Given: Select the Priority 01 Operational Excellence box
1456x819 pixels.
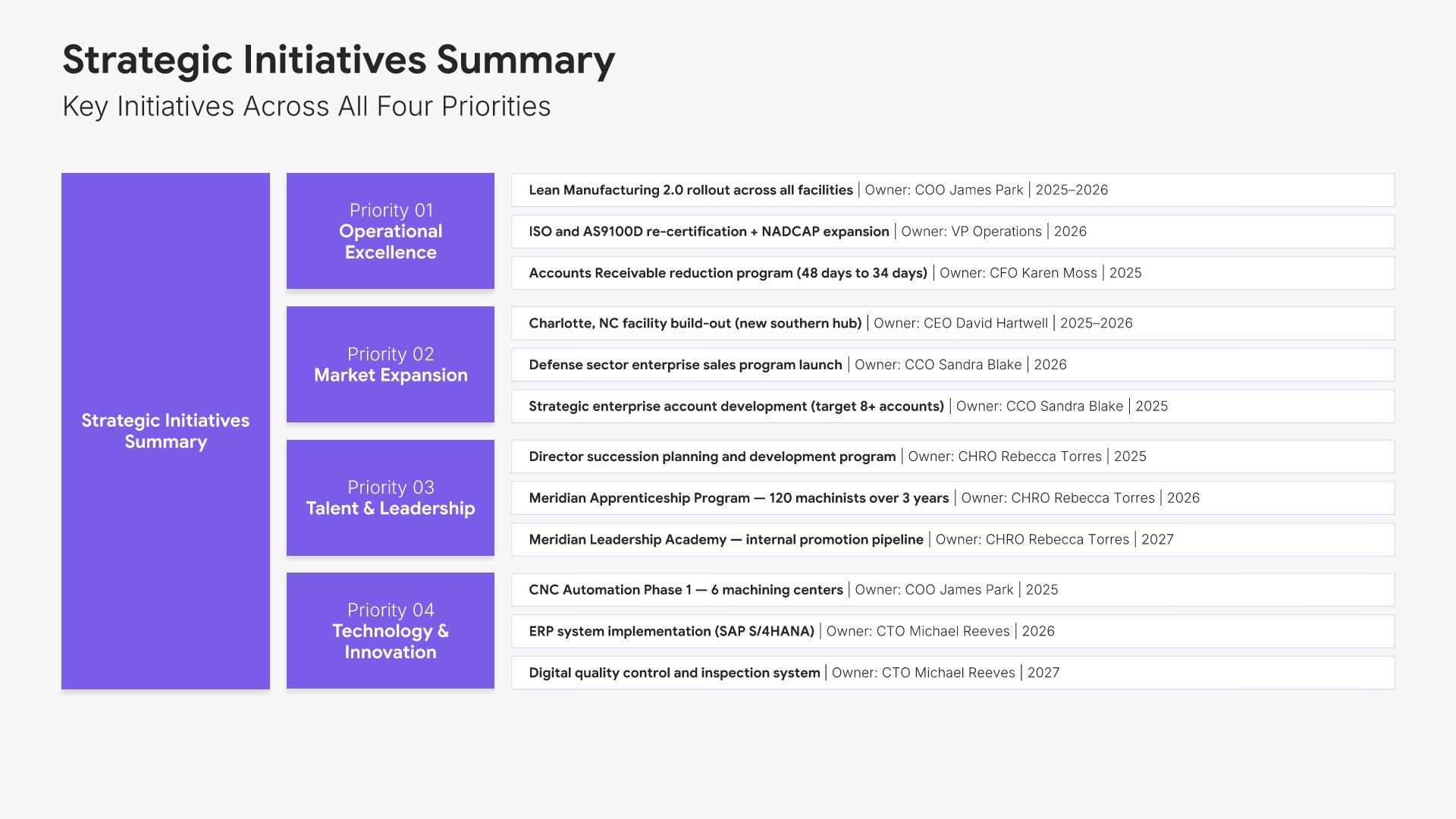Looking at the screenshot, I should point(390,231).
